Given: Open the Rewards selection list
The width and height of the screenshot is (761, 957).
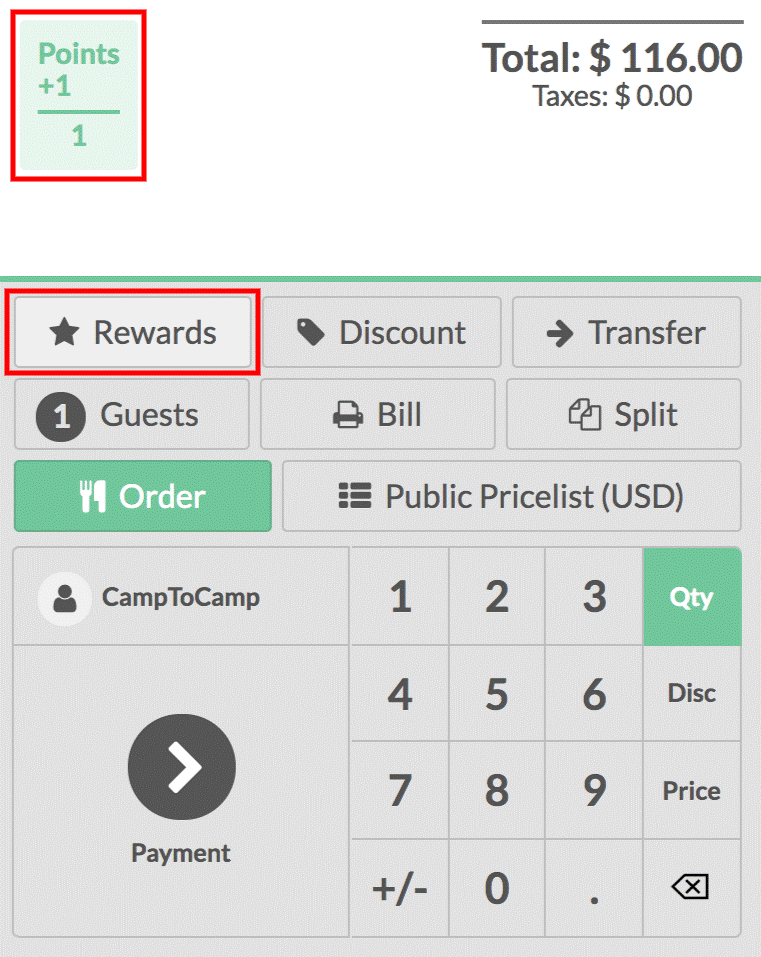Looking at the screenshot, I should [x=133, y=332].
